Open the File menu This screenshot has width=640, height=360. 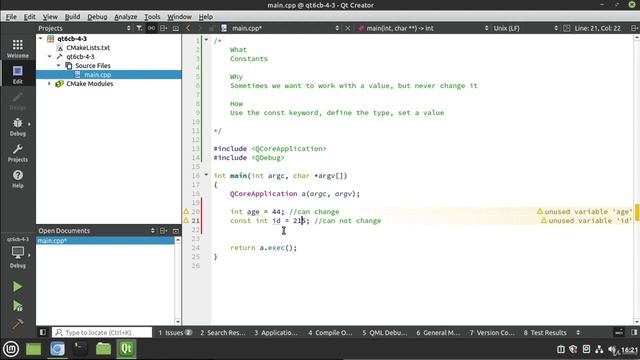click(11, 17)
